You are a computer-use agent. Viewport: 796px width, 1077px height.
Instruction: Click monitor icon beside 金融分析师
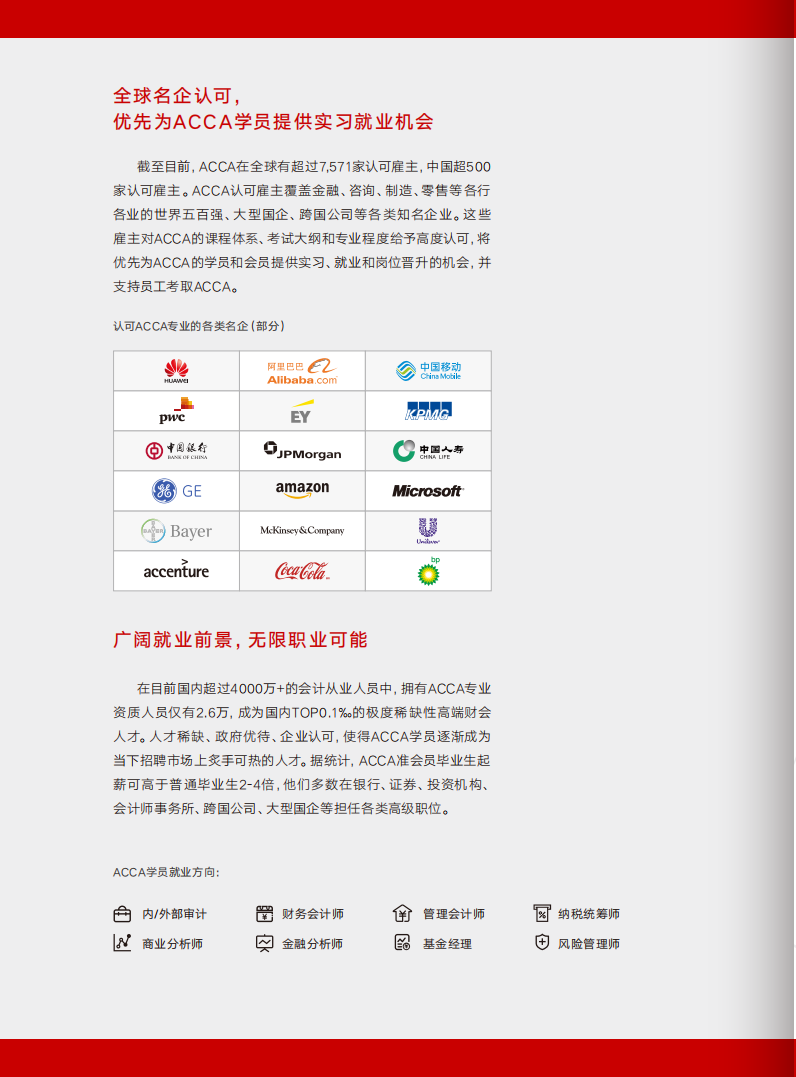click(264, 944)
